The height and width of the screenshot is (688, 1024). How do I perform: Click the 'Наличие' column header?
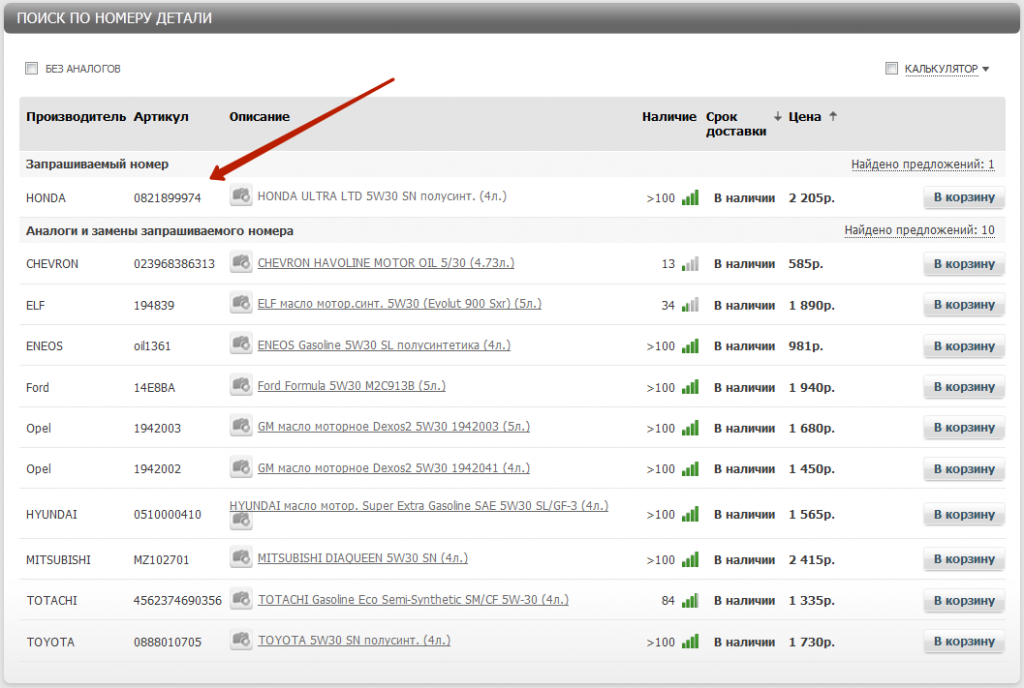click(669, 117)
